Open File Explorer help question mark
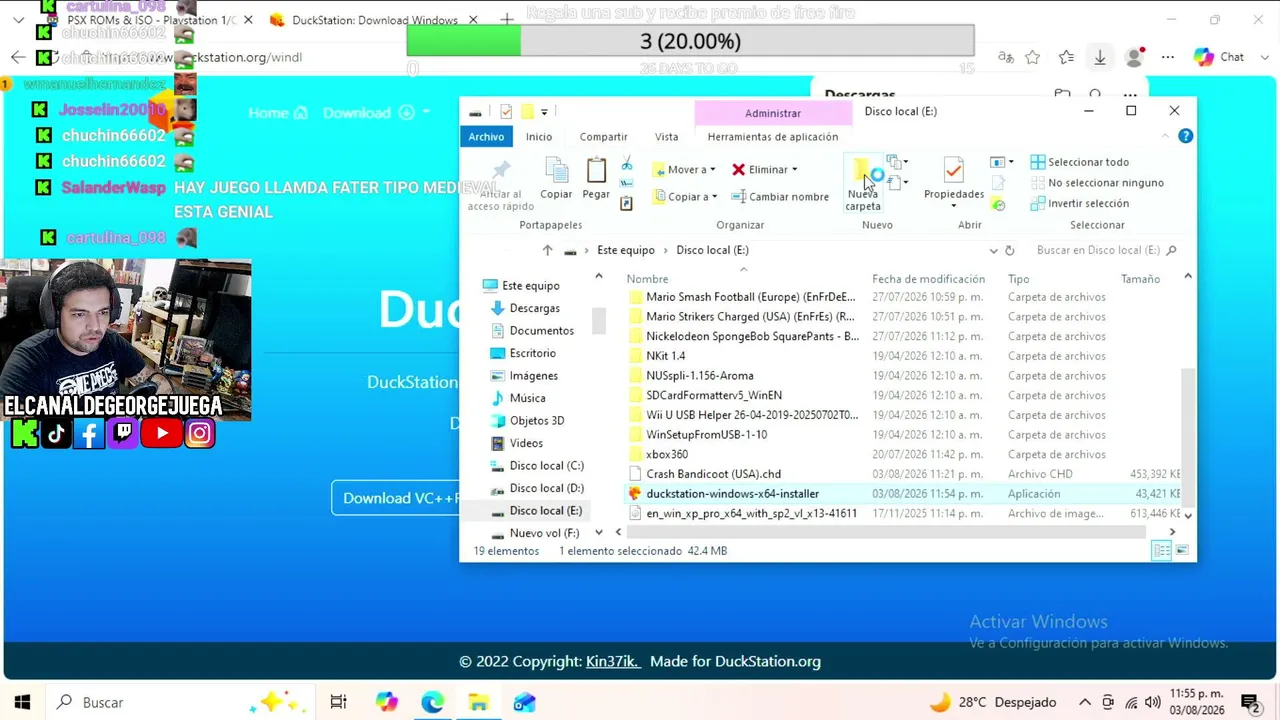This screenshot has width=1280, height=720. 1185,136
